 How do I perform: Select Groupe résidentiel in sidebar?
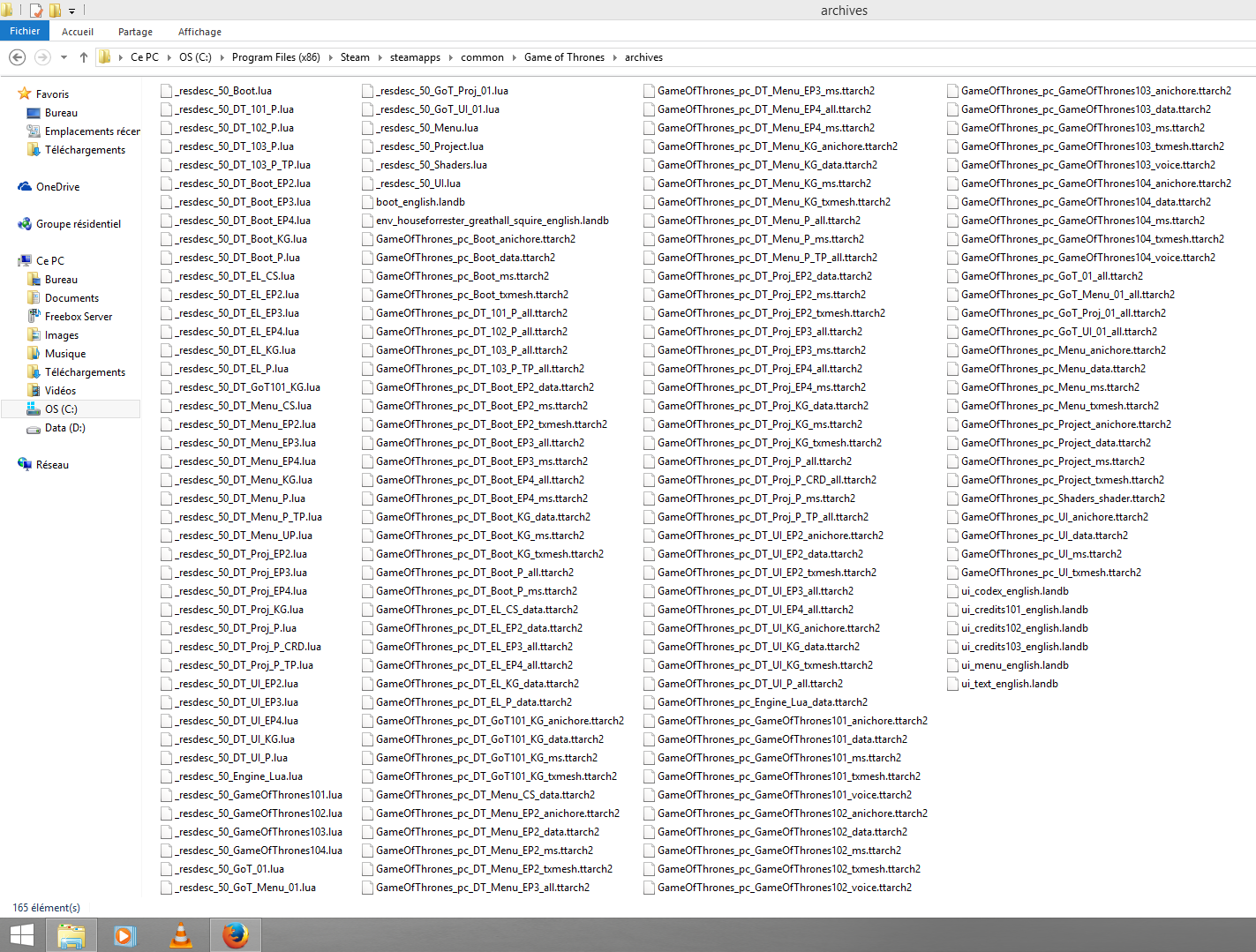point(78,224)
